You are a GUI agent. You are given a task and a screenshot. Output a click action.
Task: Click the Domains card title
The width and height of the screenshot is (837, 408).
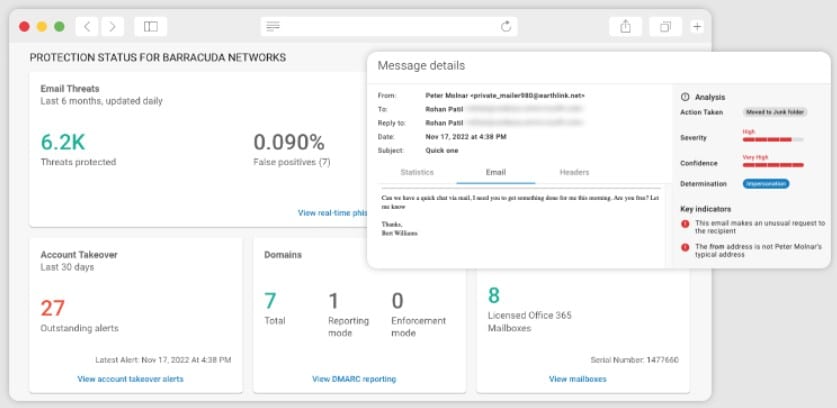(x=283, y=255)
